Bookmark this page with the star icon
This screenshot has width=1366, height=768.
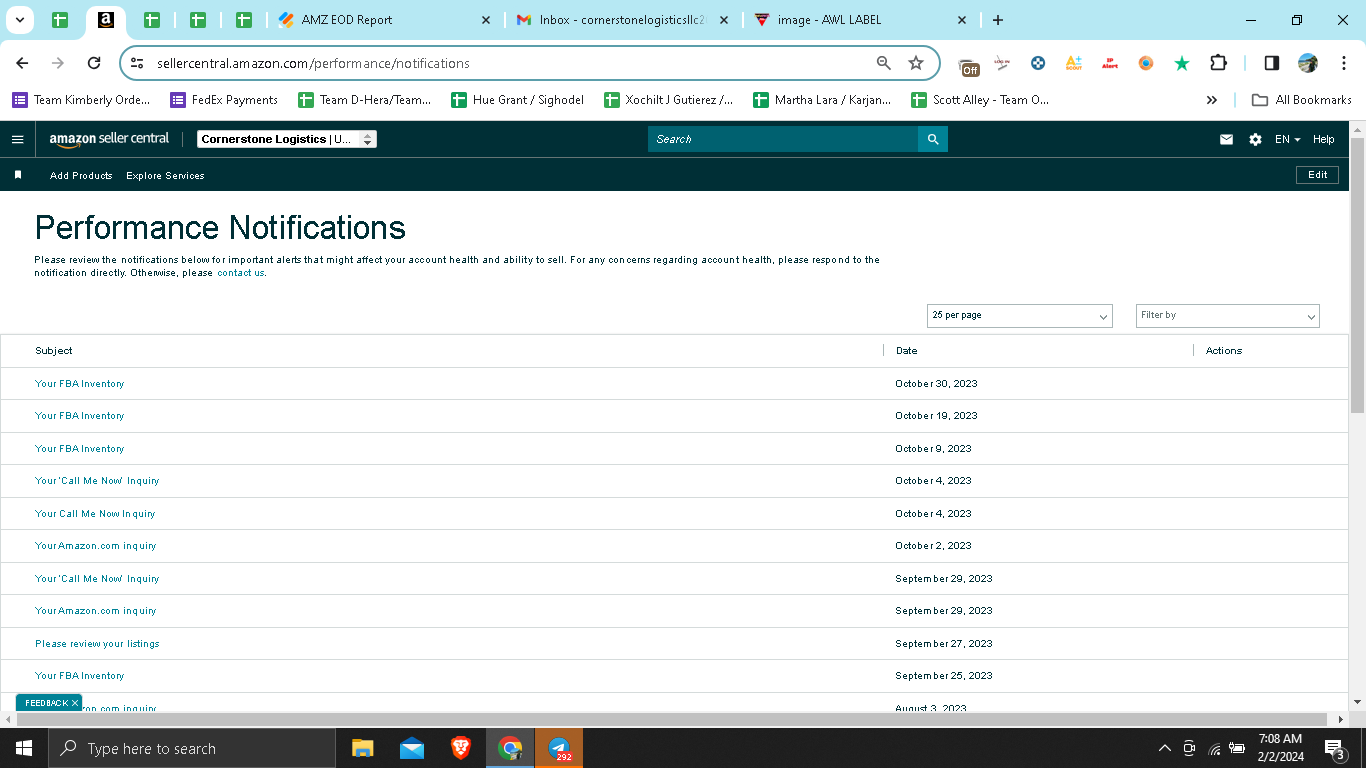[x=916, y=63]
